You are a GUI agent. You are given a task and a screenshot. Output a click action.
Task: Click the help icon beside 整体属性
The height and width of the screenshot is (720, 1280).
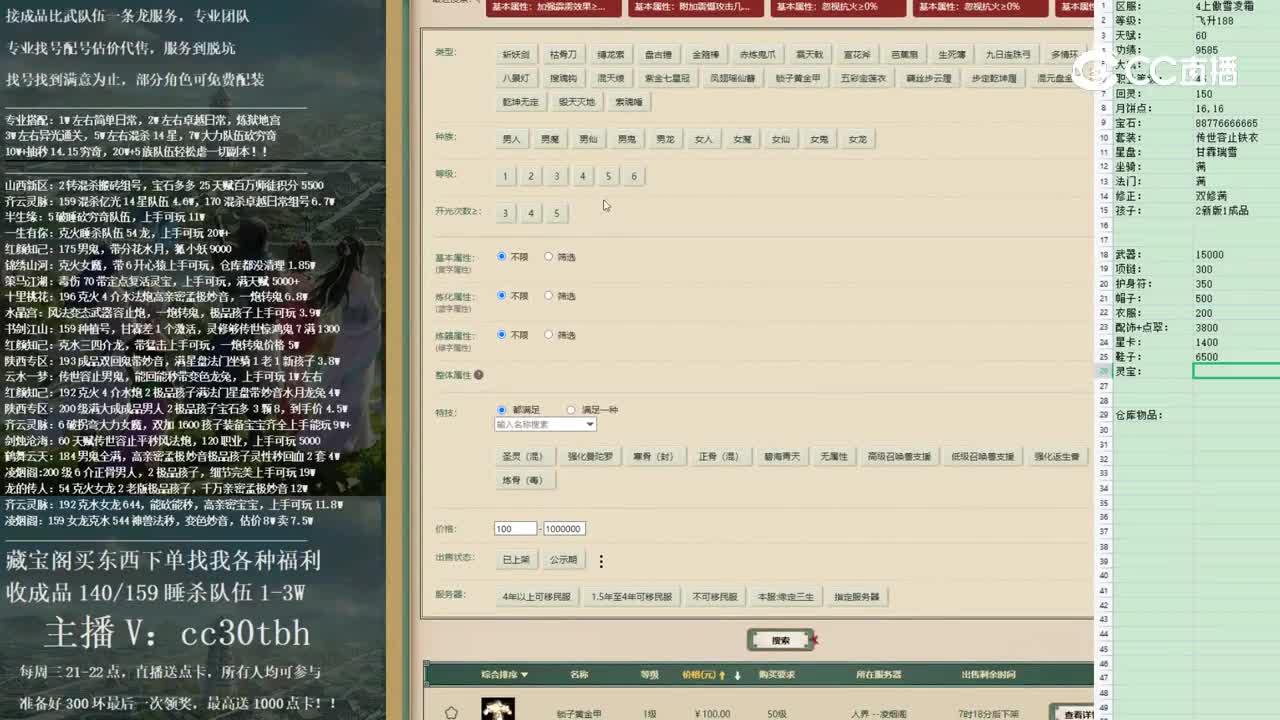[479, 374]
